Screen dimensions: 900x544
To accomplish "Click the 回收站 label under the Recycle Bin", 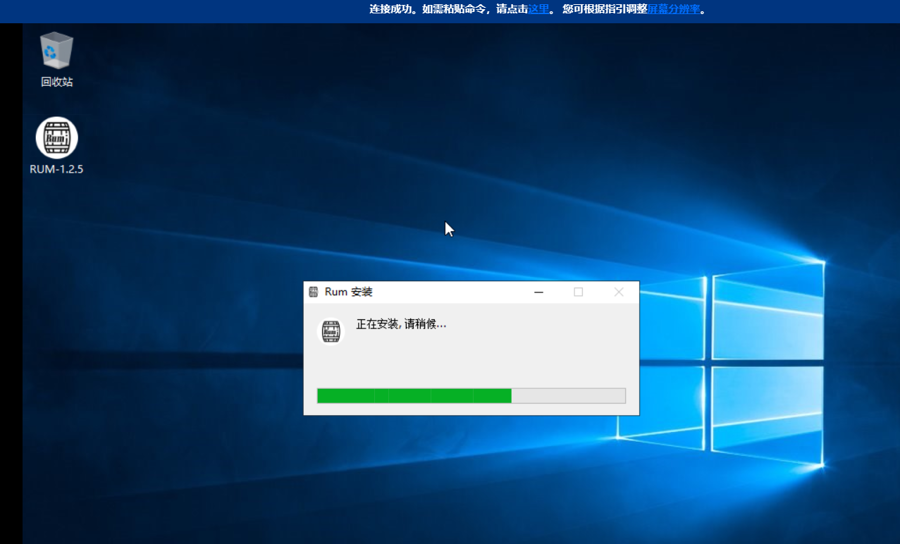I will 57,82.
